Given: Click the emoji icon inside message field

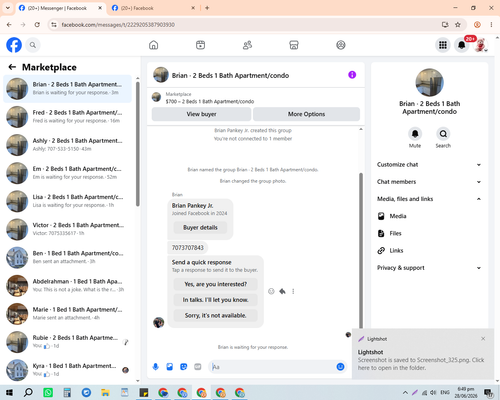Looking at the screenshot, I should [340, 367].
